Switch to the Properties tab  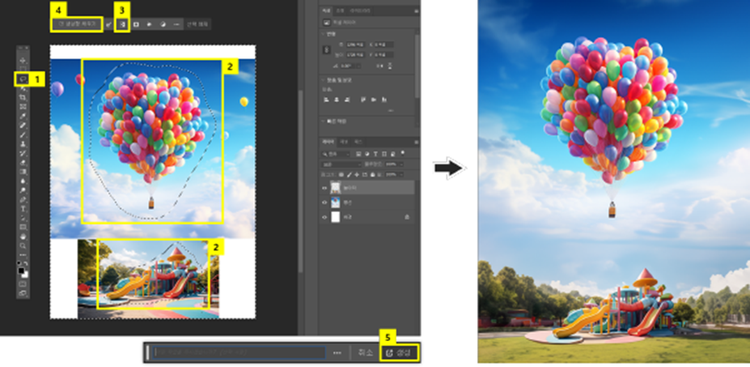pos(326,11)
